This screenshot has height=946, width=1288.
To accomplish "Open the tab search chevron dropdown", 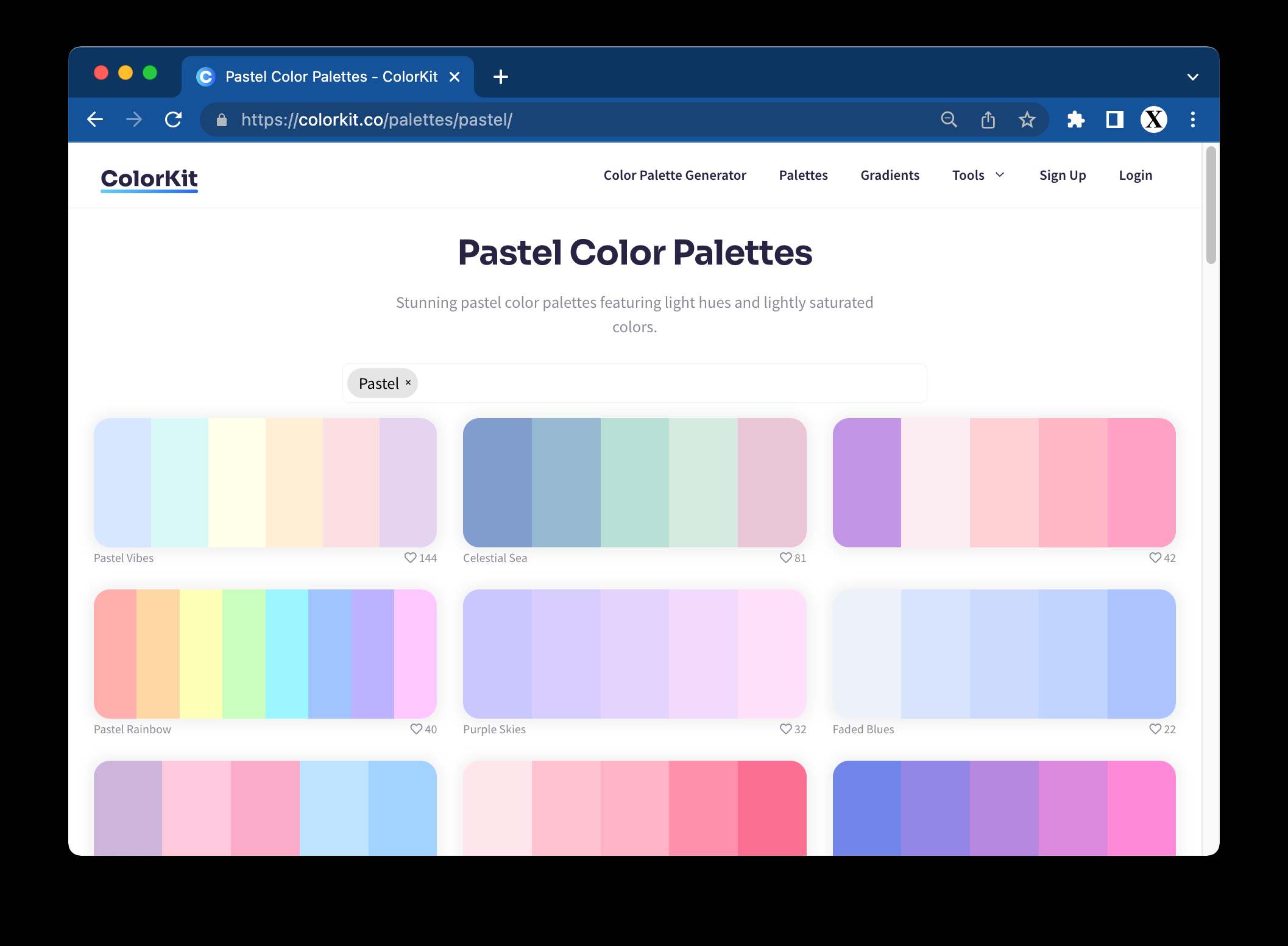I will [x=1192, y=77].
